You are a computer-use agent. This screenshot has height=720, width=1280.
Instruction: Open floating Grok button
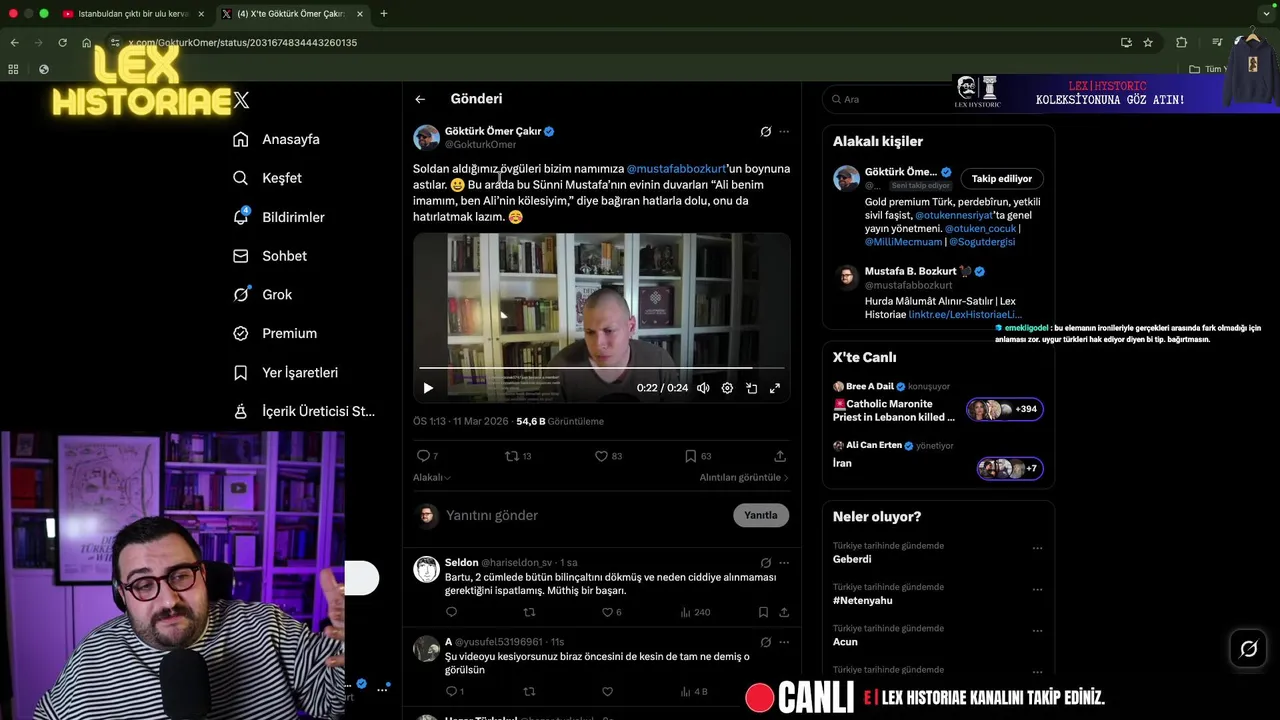pos(1249,649)
